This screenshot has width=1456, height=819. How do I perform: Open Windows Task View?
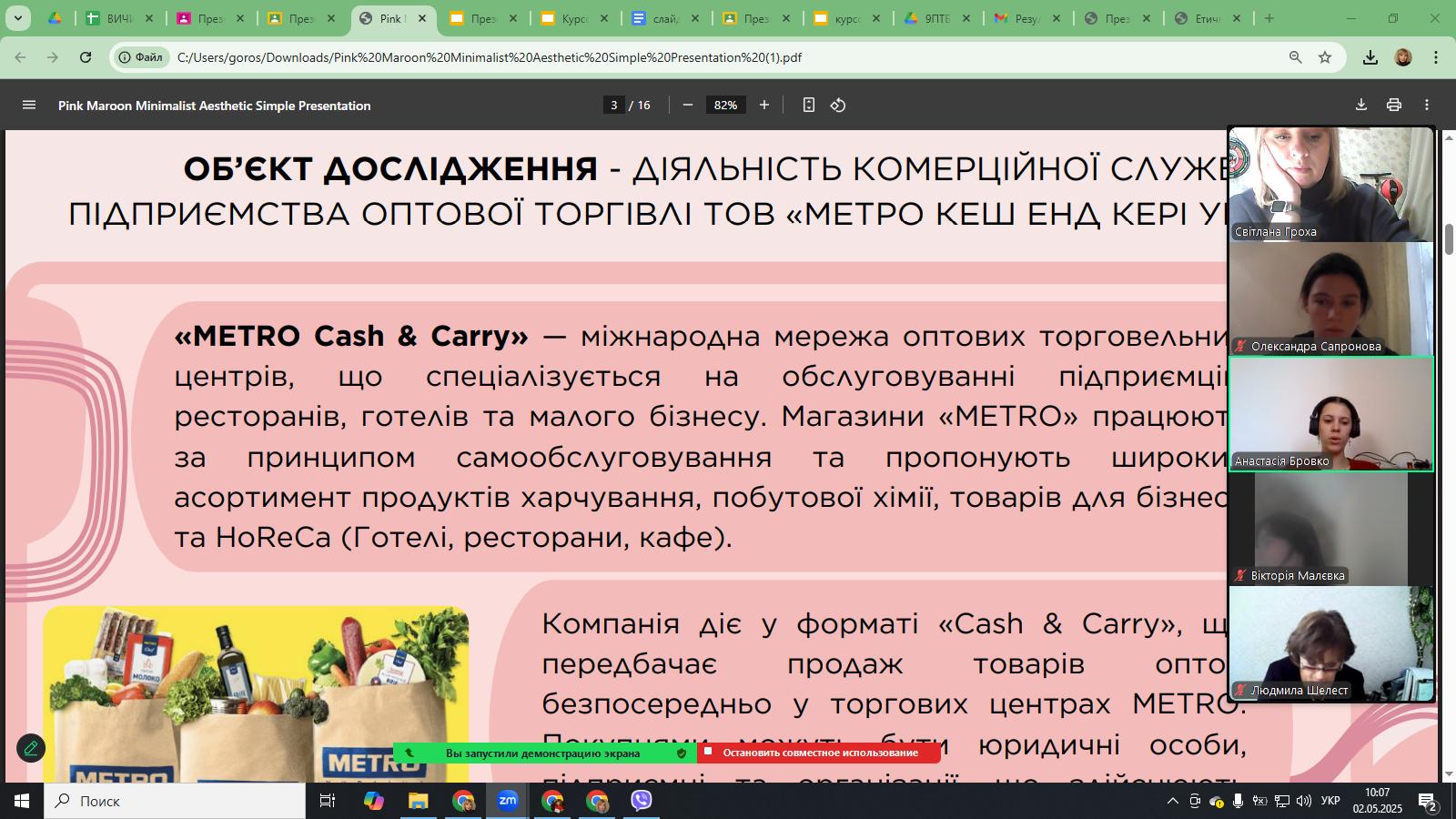coord(328,801)
